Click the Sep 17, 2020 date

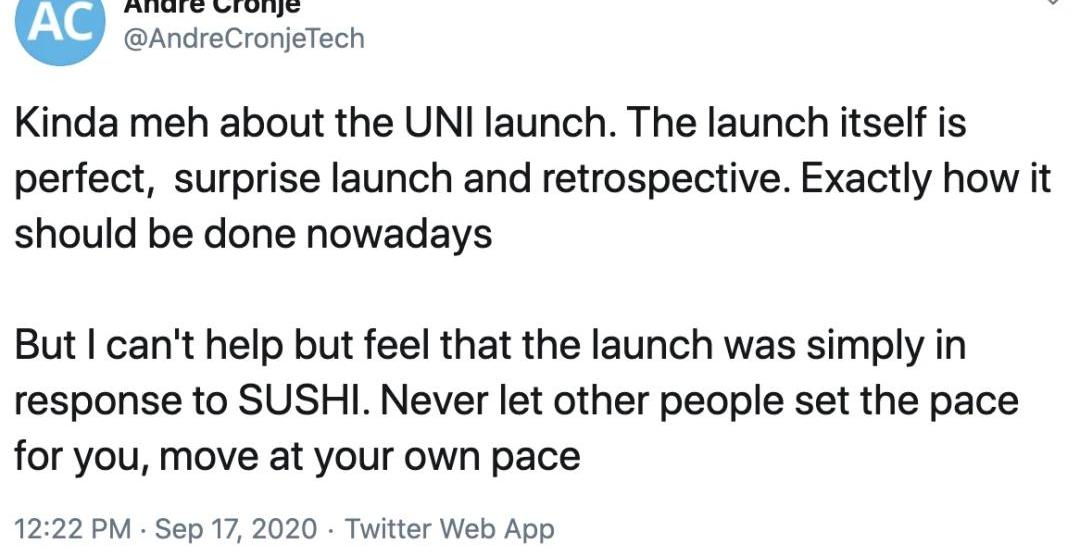coord(236,527)
